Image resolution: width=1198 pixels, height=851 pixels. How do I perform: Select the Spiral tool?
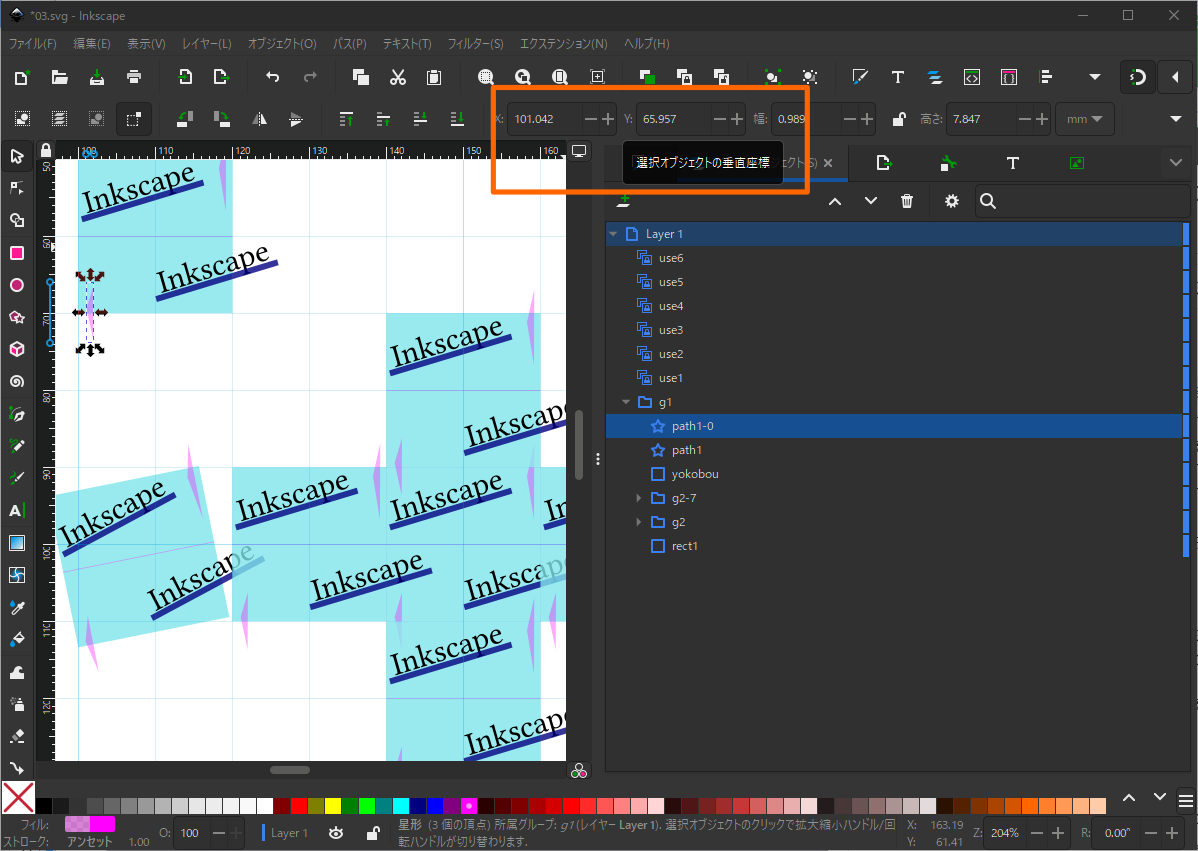(x=17, y=381)
